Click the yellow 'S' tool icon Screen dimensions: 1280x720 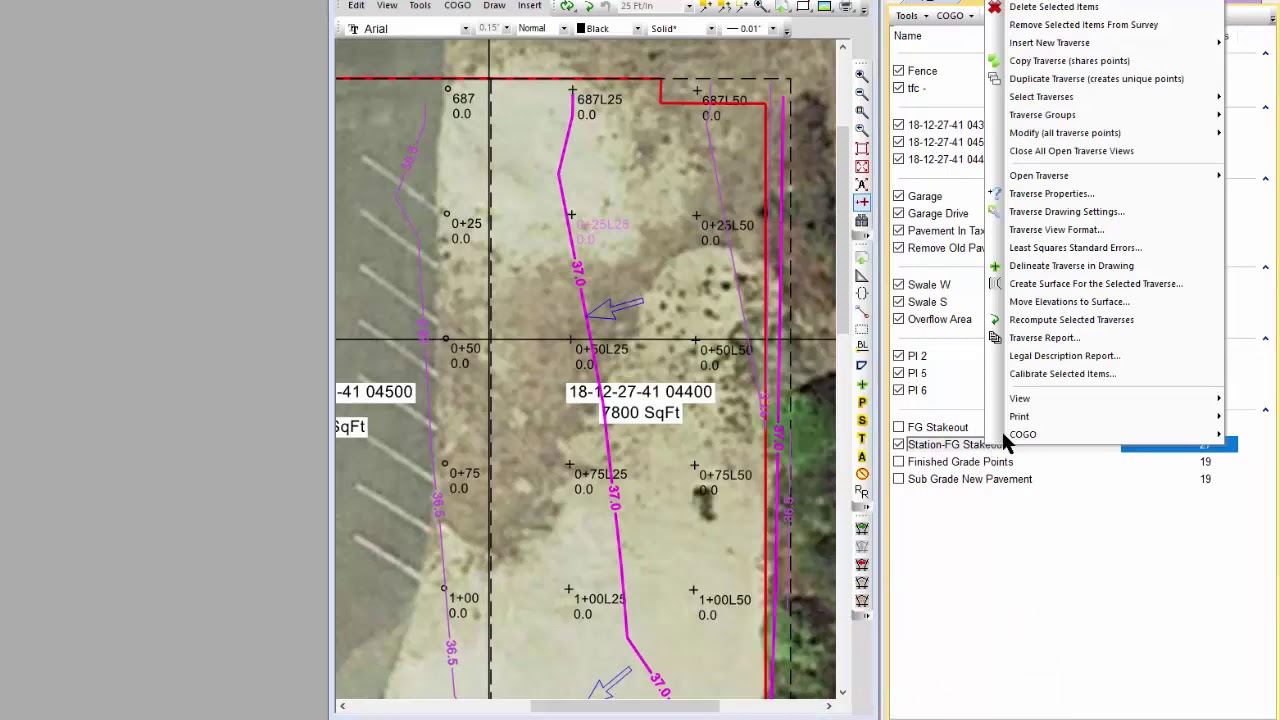(x=862, y=420)
